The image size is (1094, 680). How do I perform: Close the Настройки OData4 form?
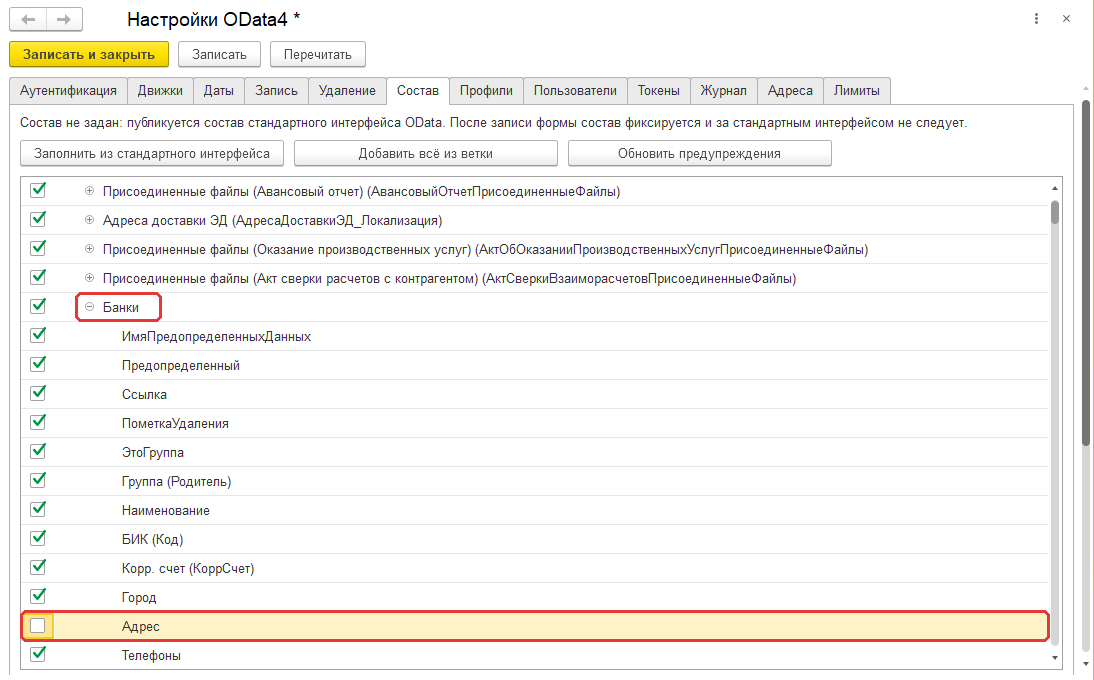click(x=1066, y=19)
